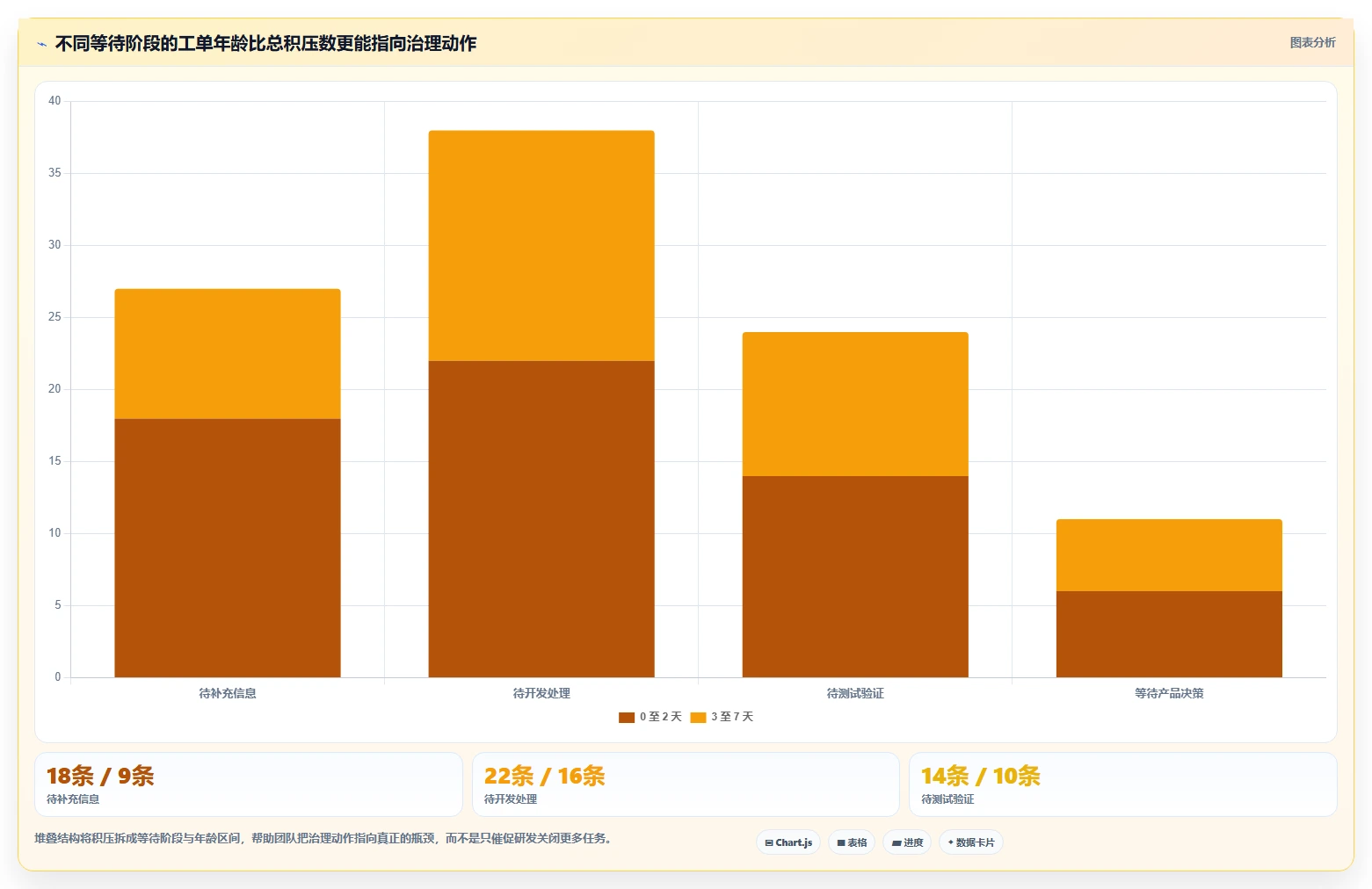Click the x-axis label 待测试验证

(x=855, y=693)
